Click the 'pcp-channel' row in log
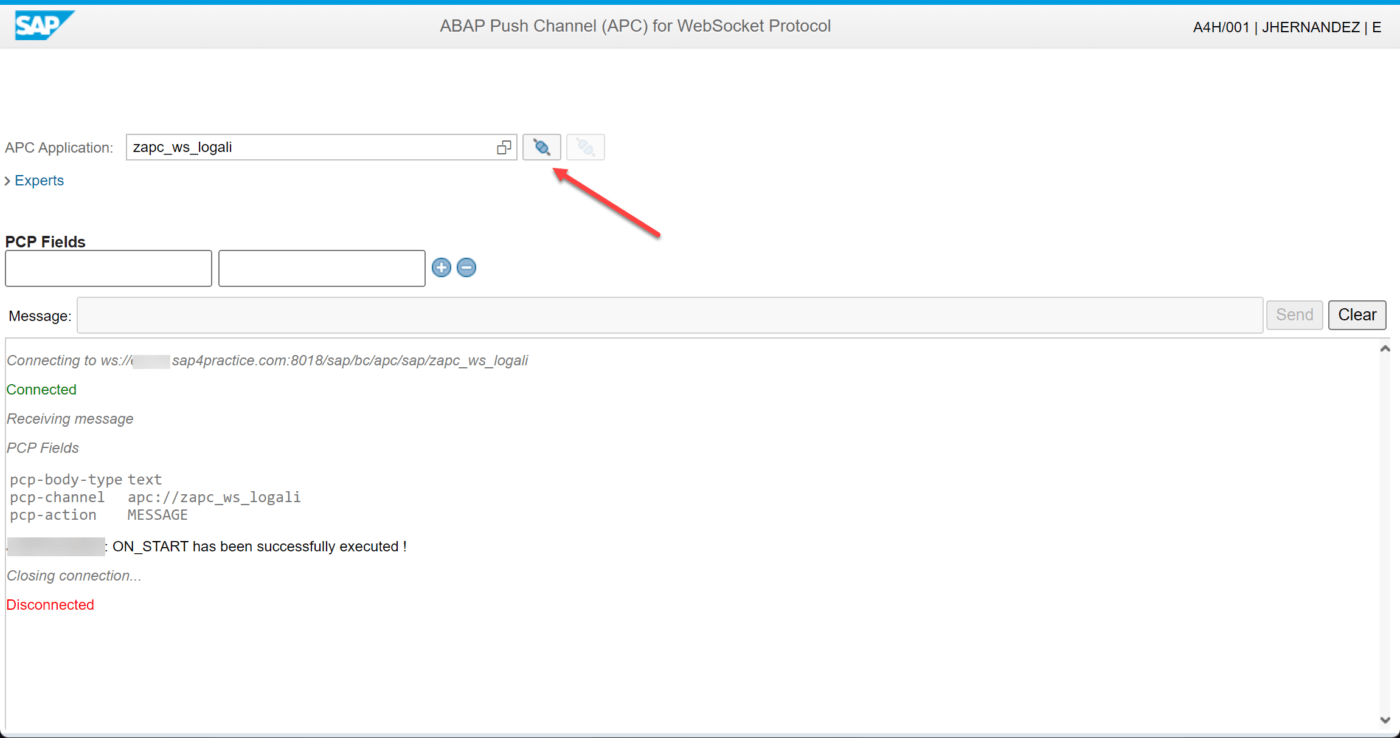This screenshot has height=738, width=1400. tap(155, 497)
